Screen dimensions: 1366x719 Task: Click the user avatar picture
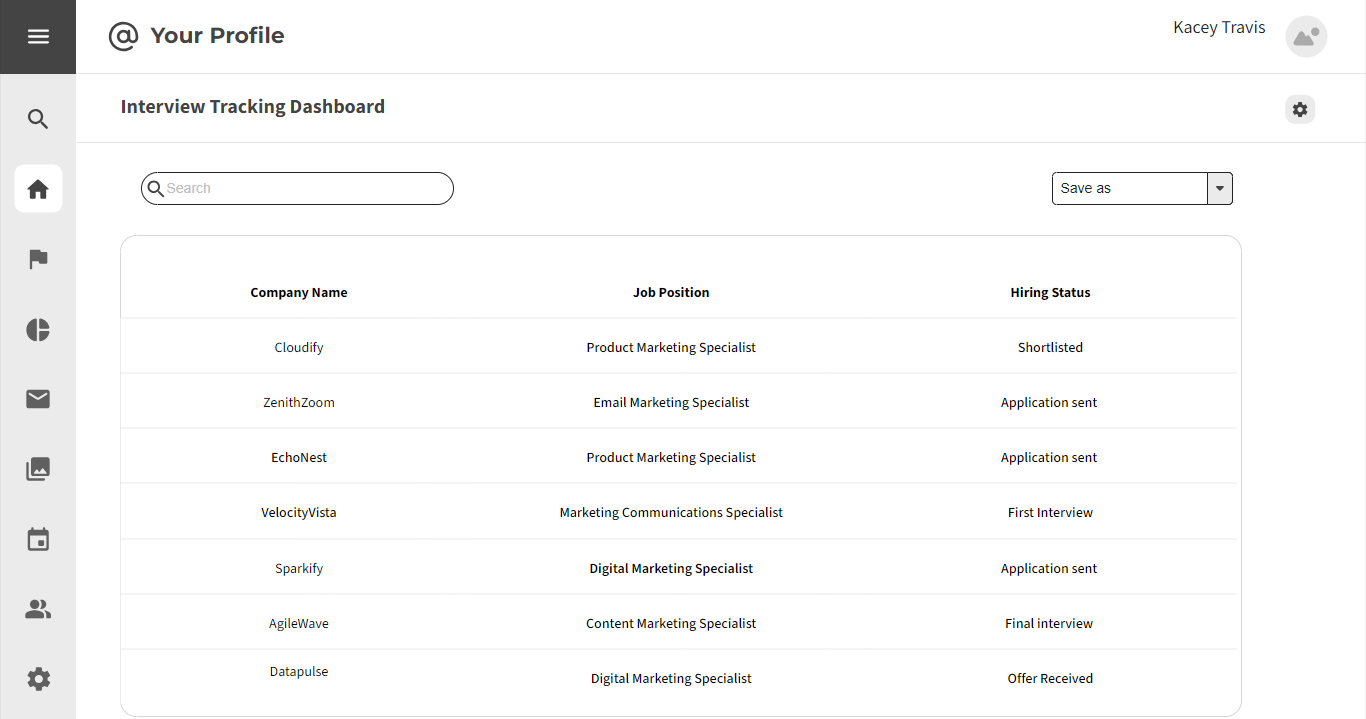tap(1305, 37)
